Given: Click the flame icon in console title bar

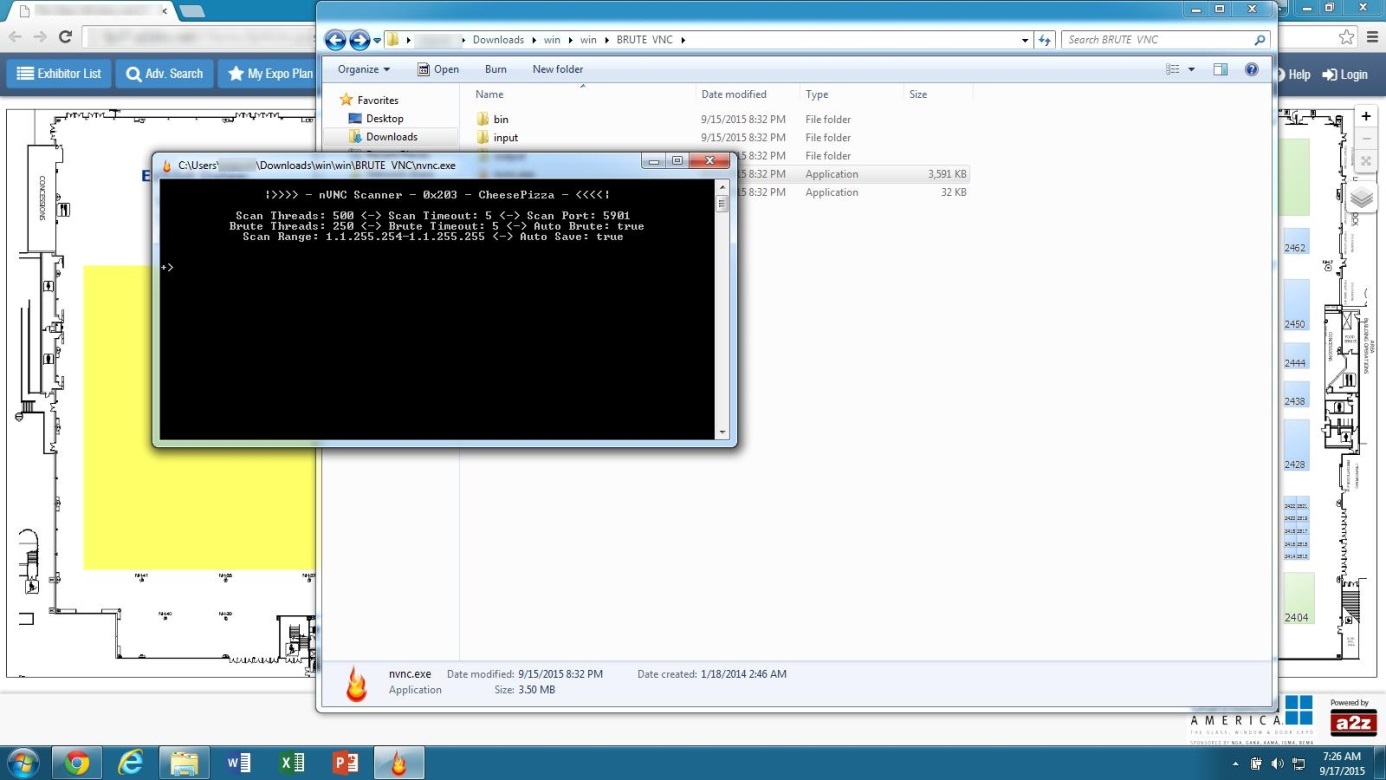Looking at the screenshot, I should coord(168,165).
